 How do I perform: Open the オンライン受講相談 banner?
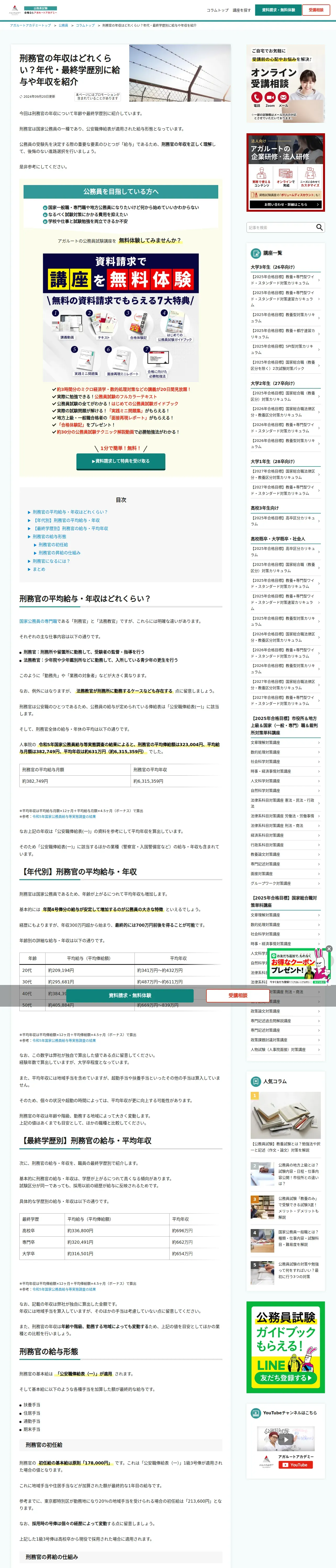click(x=285, y=83)
